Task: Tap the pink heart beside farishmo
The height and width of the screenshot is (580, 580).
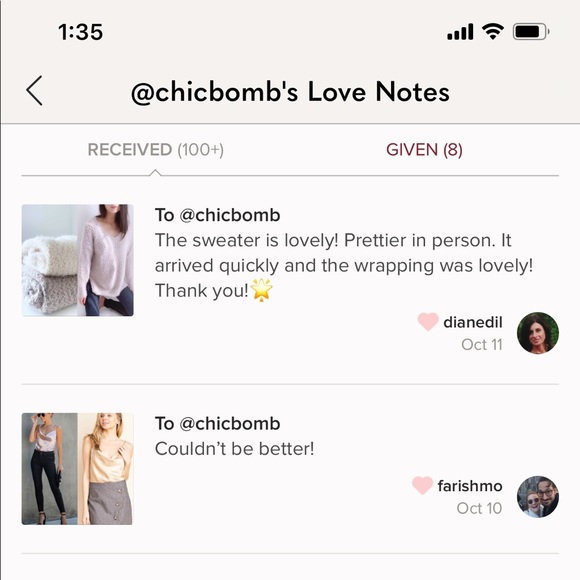Action: point(422,485)
